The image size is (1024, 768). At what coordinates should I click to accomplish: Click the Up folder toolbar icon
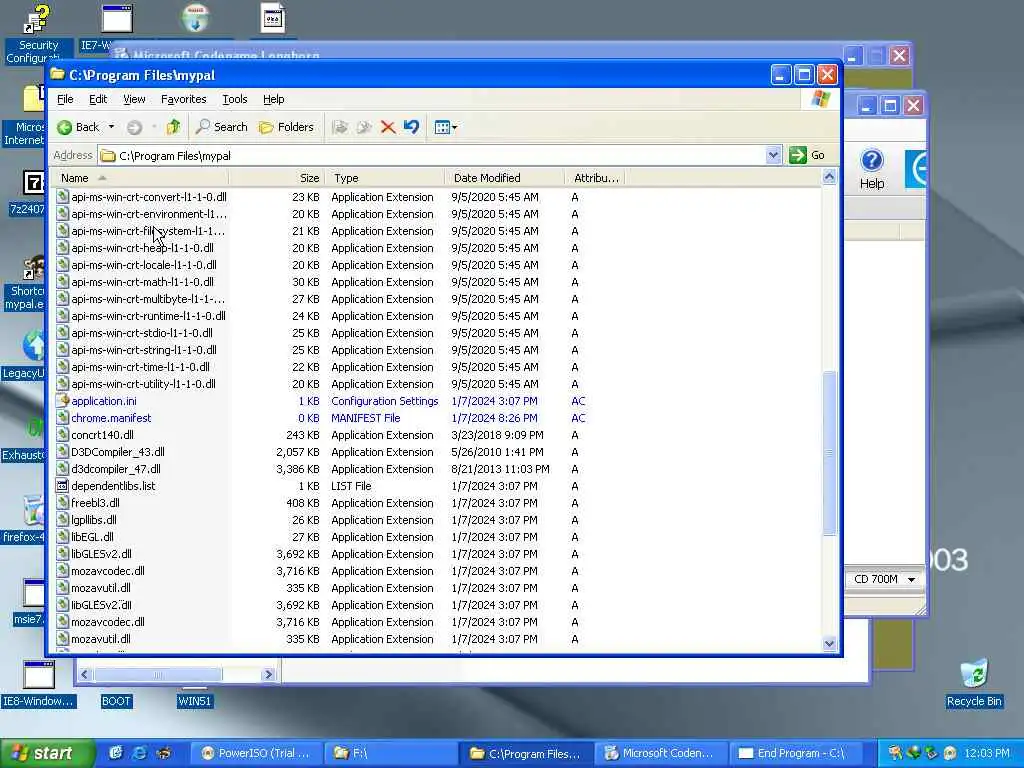pyautogui.click(x=173, y=127)
